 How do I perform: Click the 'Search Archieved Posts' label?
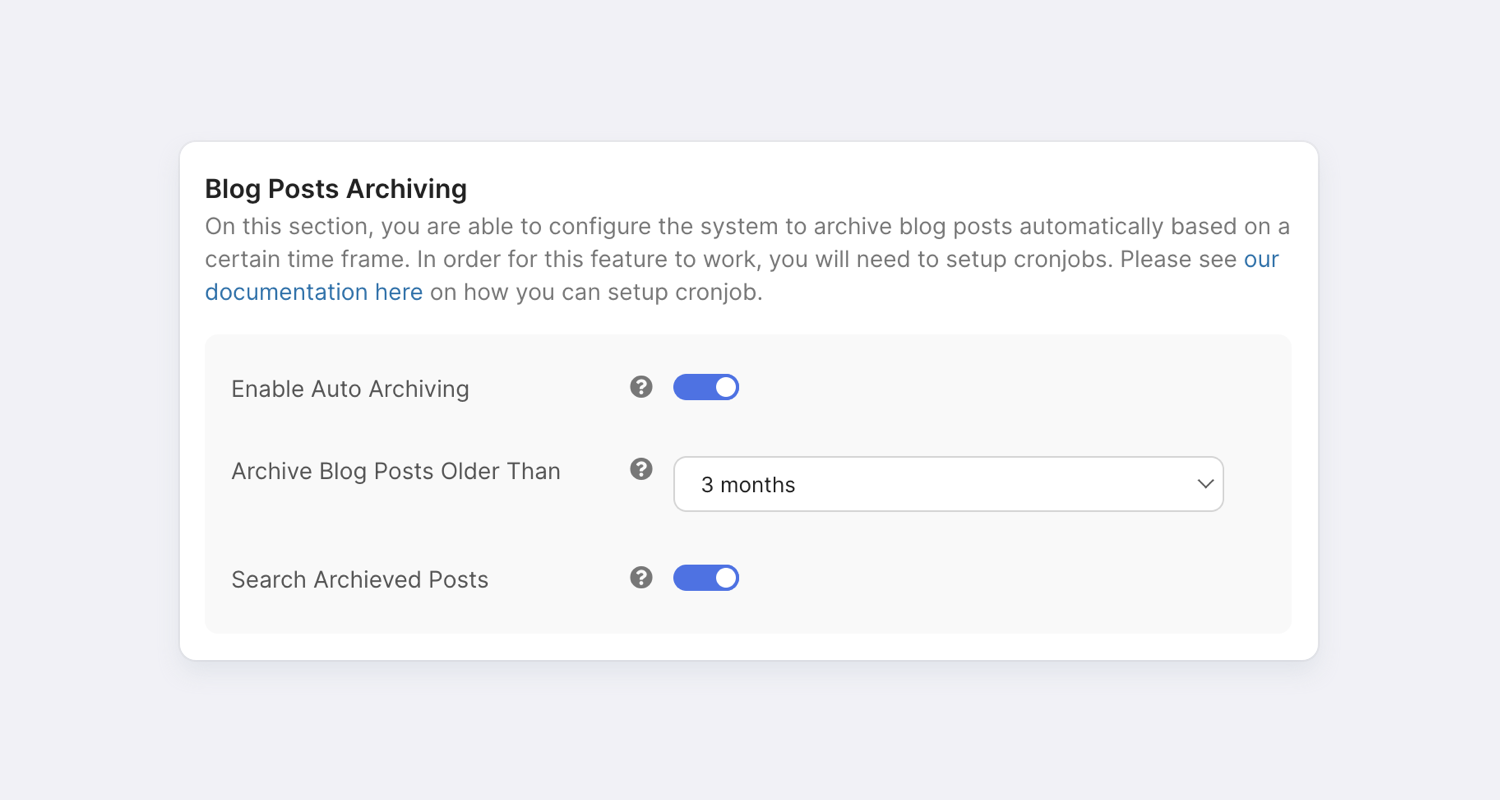360,580
